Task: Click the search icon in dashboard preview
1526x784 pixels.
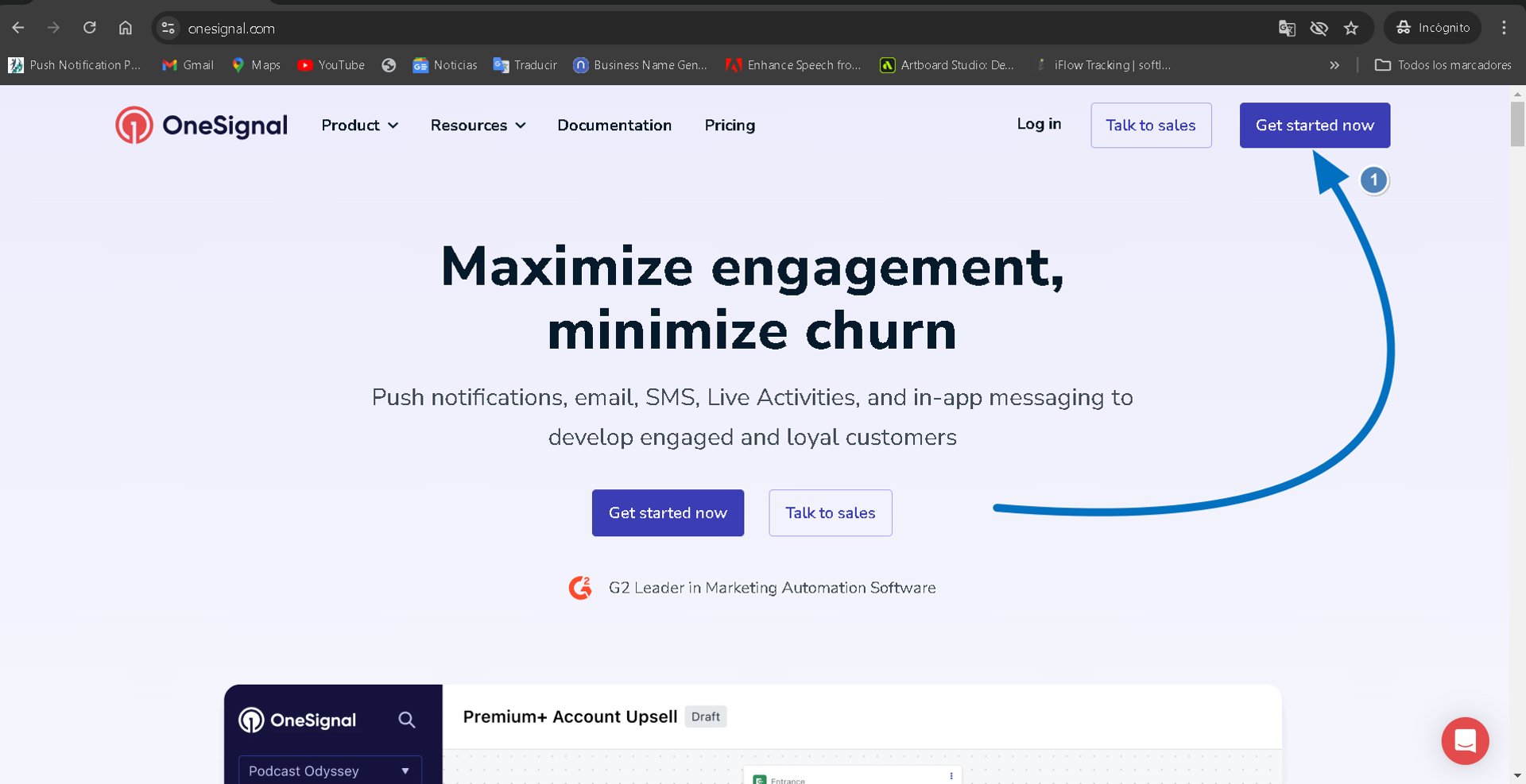Action: click(407, 720)
